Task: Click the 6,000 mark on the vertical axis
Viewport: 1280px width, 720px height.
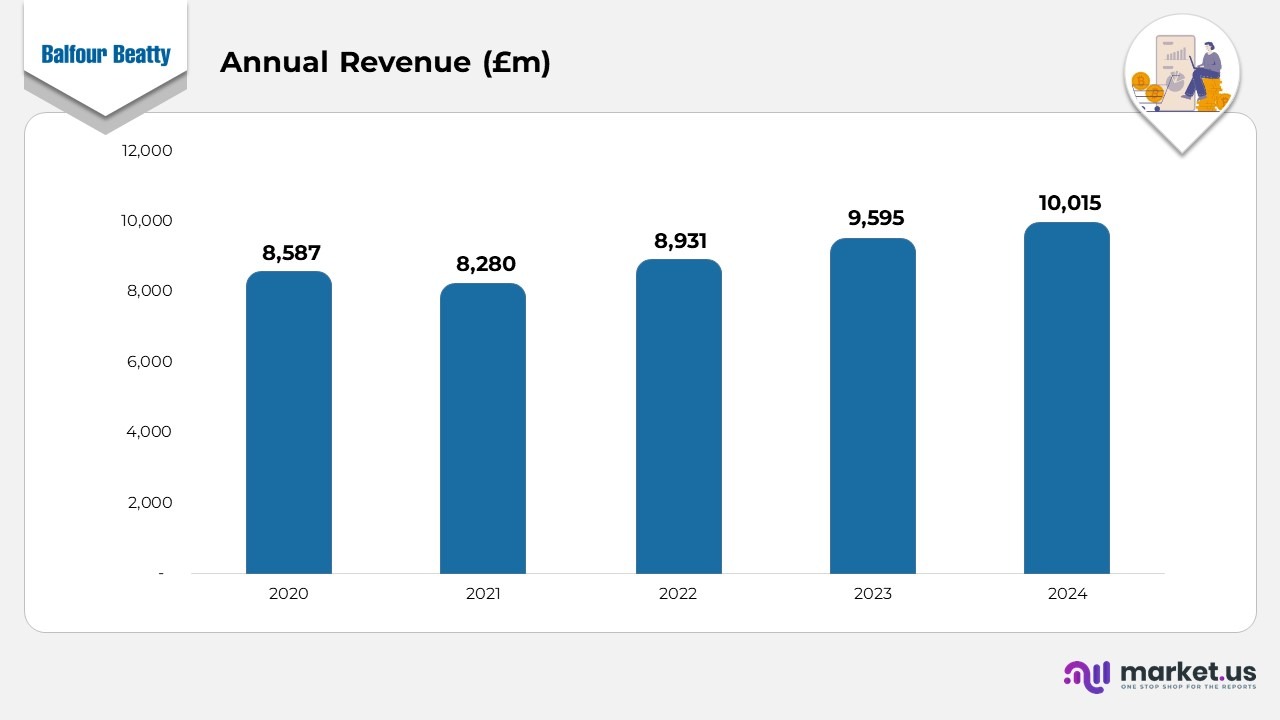Action: click(149, 362)
